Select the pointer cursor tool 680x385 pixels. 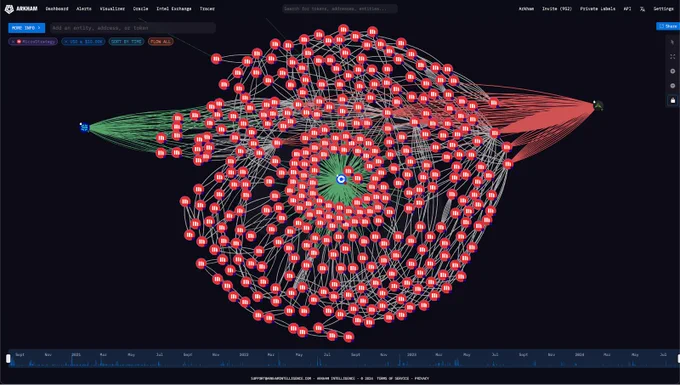coord(673,42)
